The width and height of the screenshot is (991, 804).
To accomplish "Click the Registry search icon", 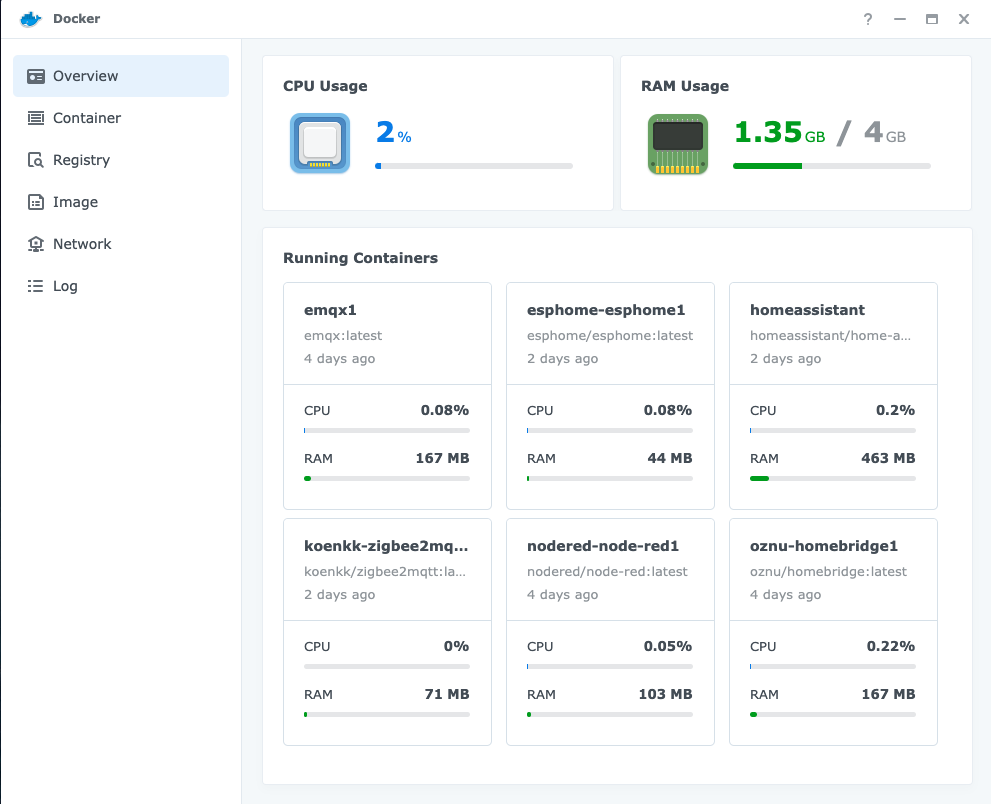I will pyautogui.click(x=35, y=160).
